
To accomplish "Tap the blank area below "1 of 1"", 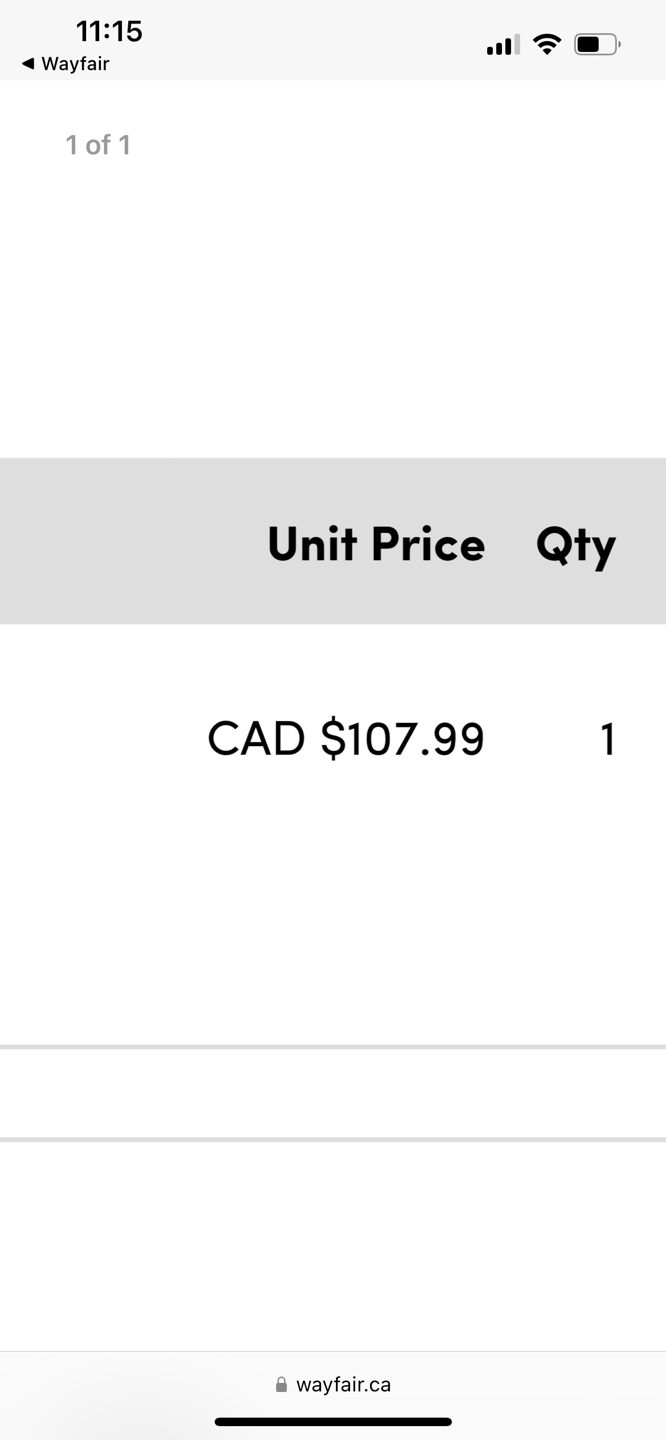I will click(x=333, y=300).
